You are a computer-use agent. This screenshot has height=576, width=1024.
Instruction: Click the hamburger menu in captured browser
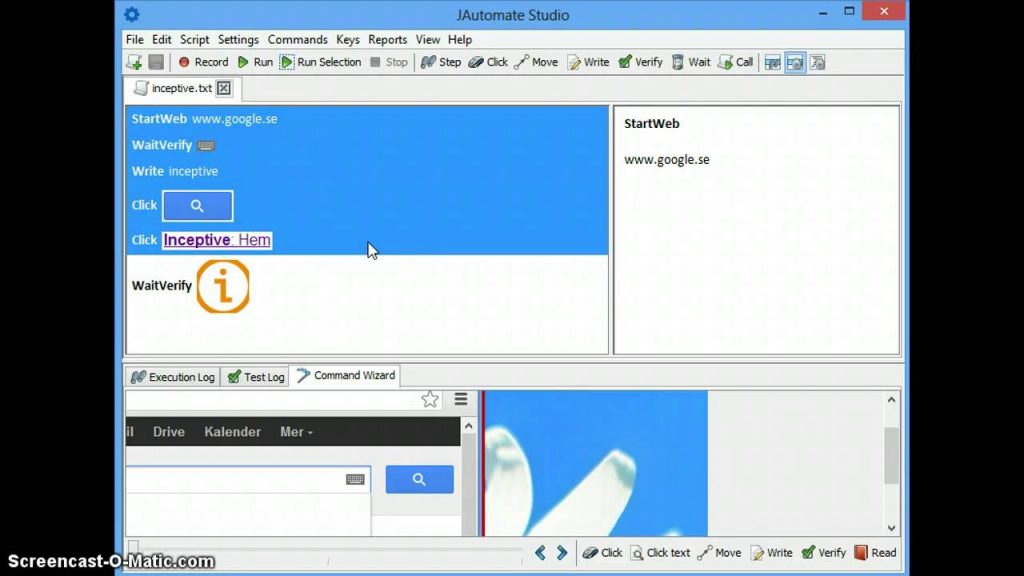[x=461, y=399]
